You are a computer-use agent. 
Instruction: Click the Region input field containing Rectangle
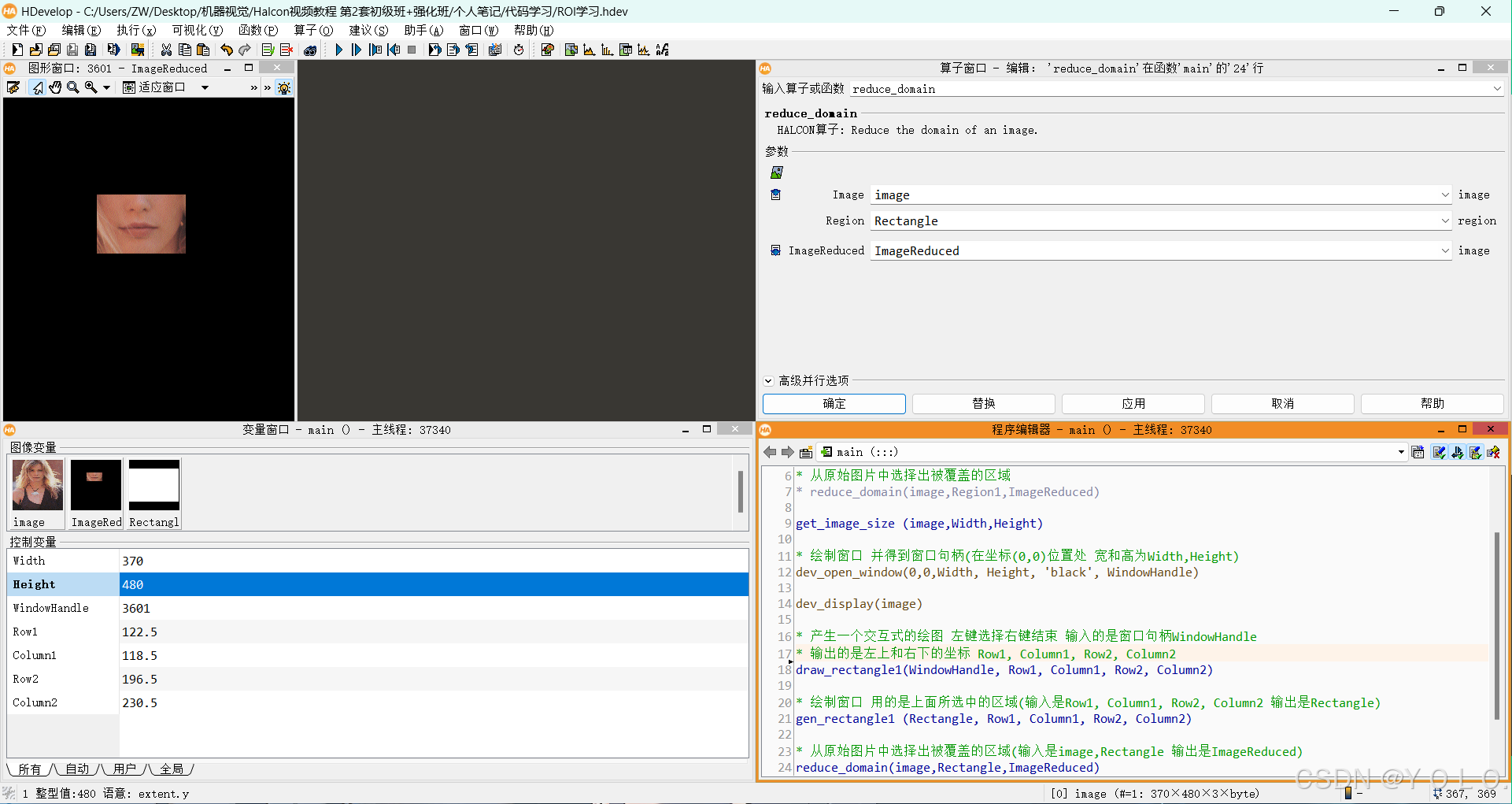pyautogui.click(x=1160, y=220)
